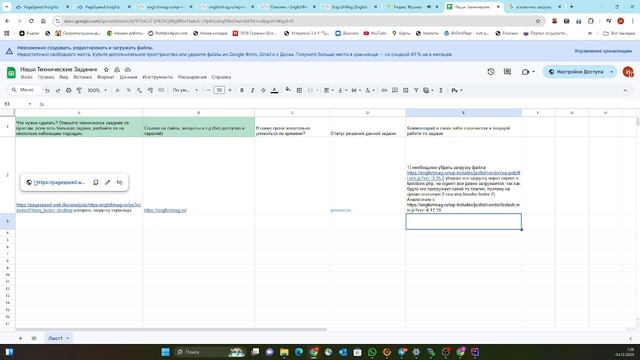Toggle italic formatting
Image resolution: width=640 pixels, height=360 pixels.
252,90
